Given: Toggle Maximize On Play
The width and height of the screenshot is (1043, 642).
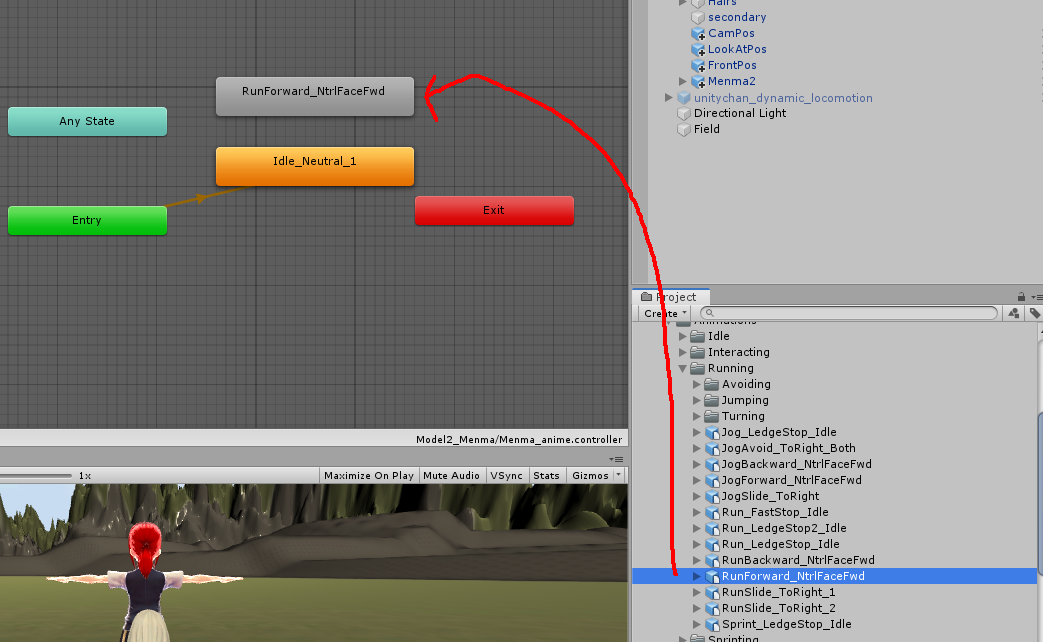Looking at the screenshot, I should click(x=369, y=476).
